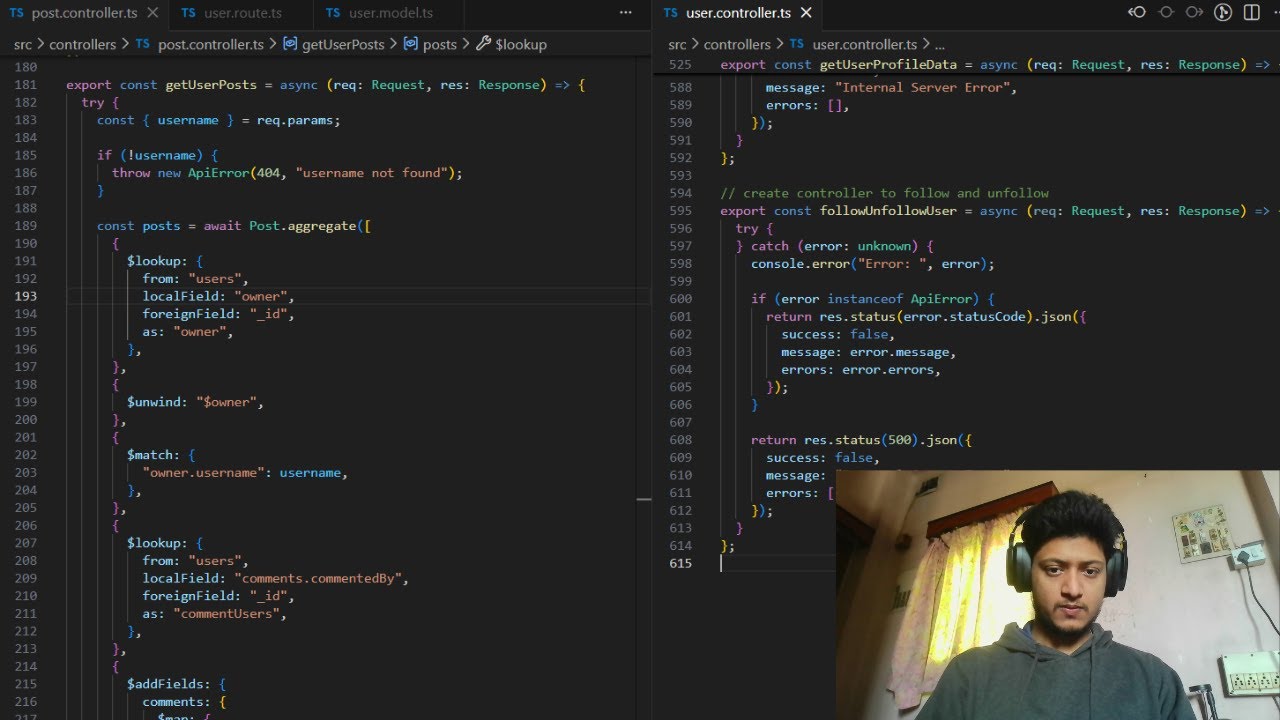Viewport: 1280px width, 720px height.
Task: Click the '// create controller to follow and unfollow' comment
Action: click(x=884, y=193)
